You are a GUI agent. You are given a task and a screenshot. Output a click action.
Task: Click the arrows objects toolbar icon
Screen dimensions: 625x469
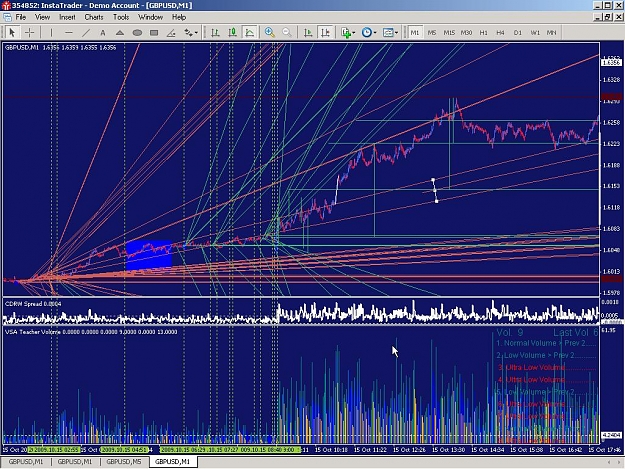(x=188, y=33)
